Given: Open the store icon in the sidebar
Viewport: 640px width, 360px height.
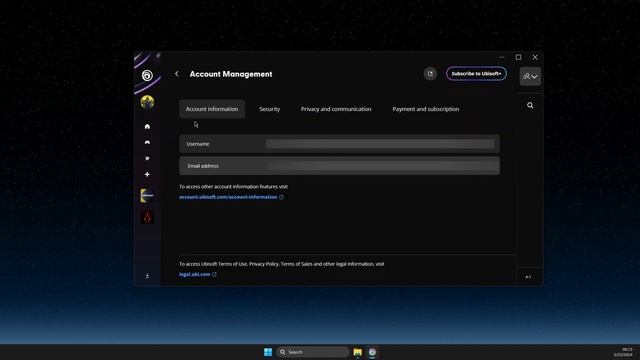Looking at the screenshot, I should click(x=147, y=158).
